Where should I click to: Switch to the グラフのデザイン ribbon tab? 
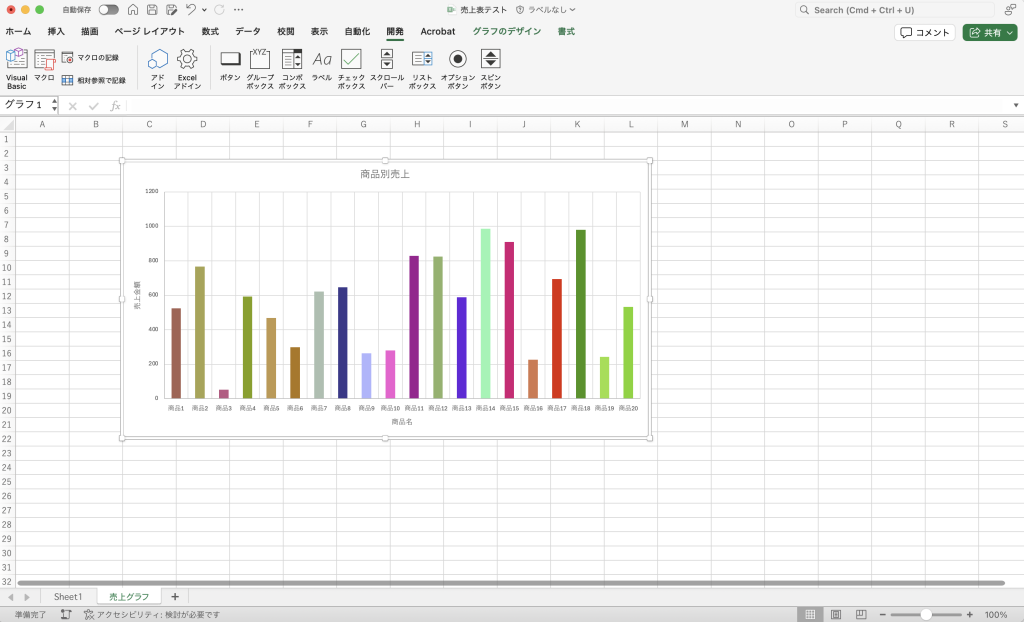pyautogui.click(x=507, y=31)
